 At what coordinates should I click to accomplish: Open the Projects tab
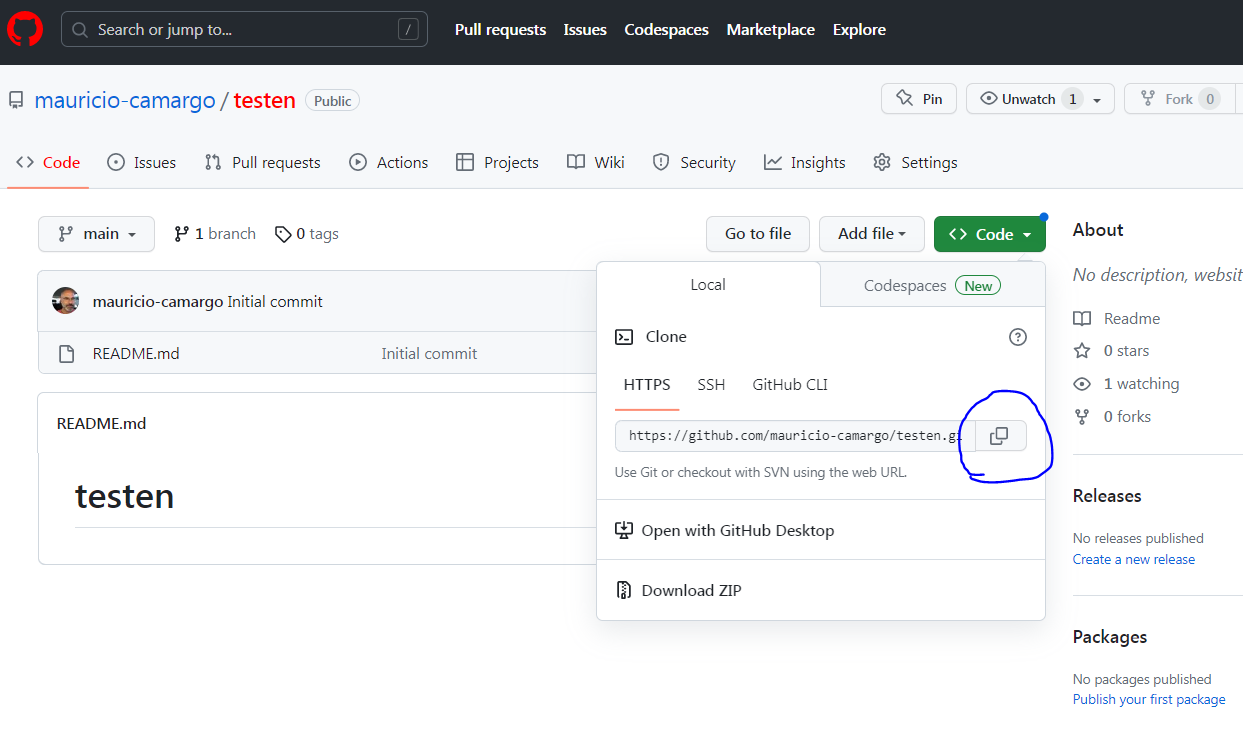(497, 162)
